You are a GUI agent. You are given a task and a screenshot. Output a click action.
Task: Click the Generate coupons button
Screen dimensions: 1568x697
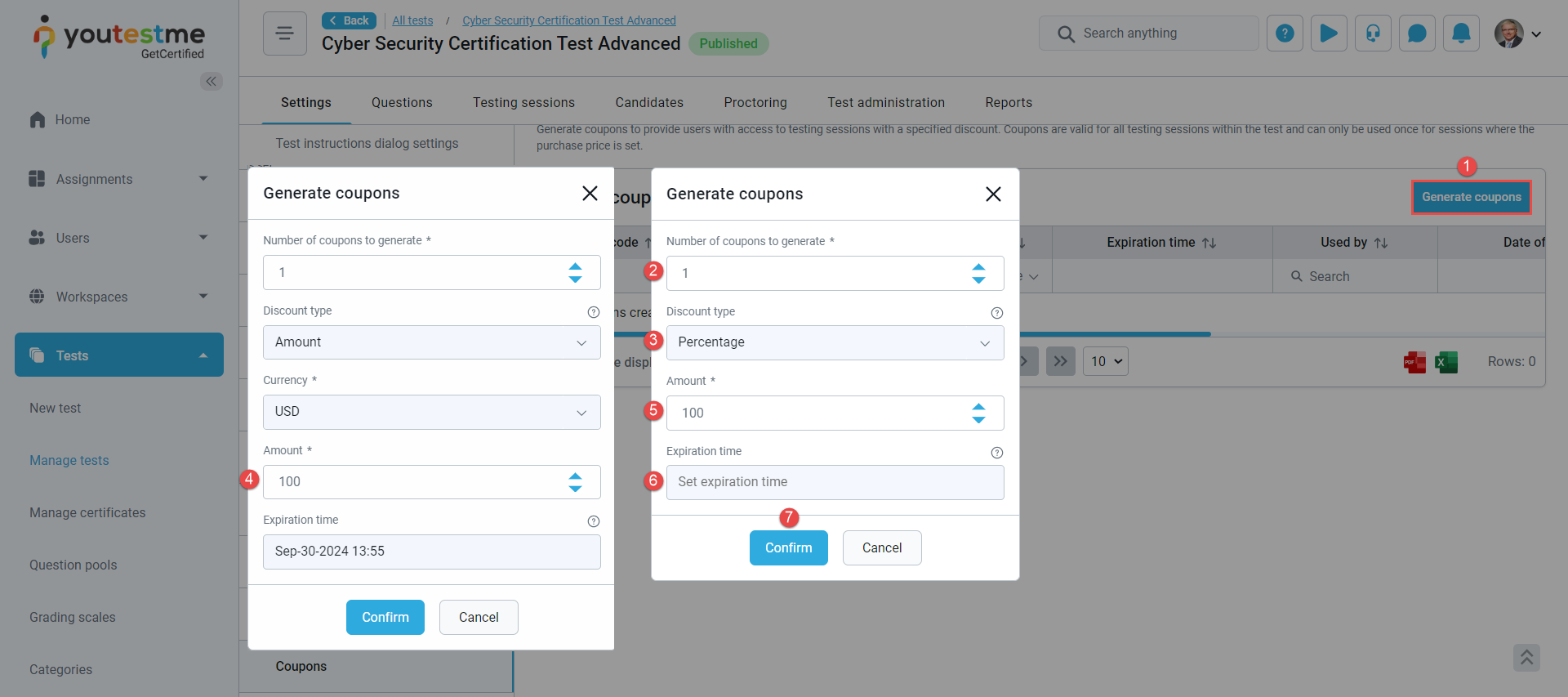click(1472, 197)
